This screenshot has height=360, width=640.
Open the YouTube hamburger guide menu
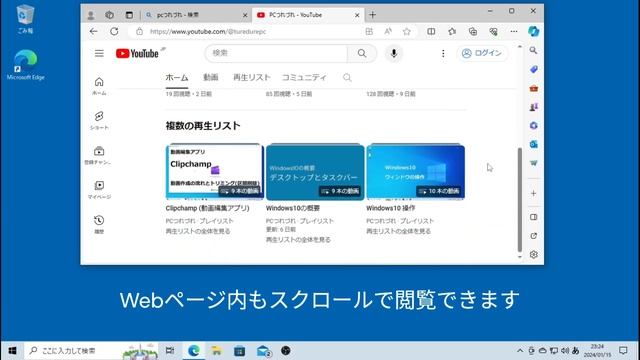(x=99, y=53)
